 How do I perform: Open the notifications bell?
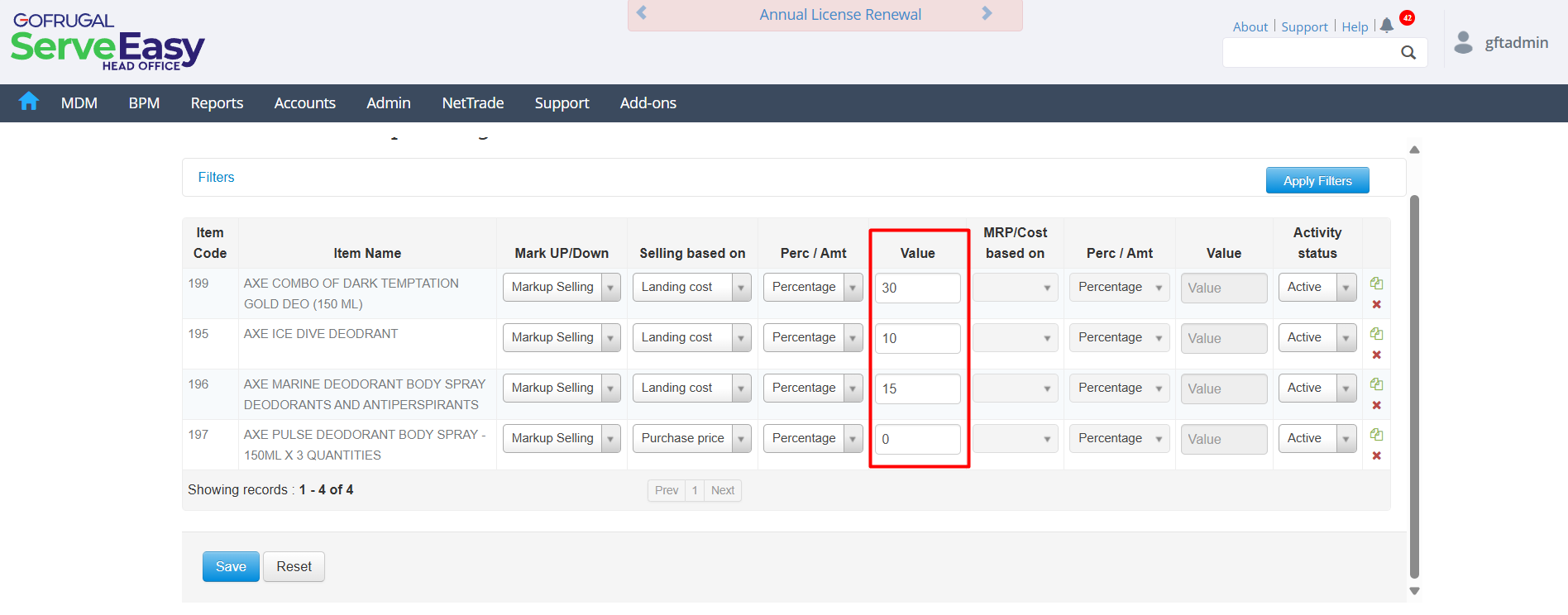click(x=1387, y=26)
